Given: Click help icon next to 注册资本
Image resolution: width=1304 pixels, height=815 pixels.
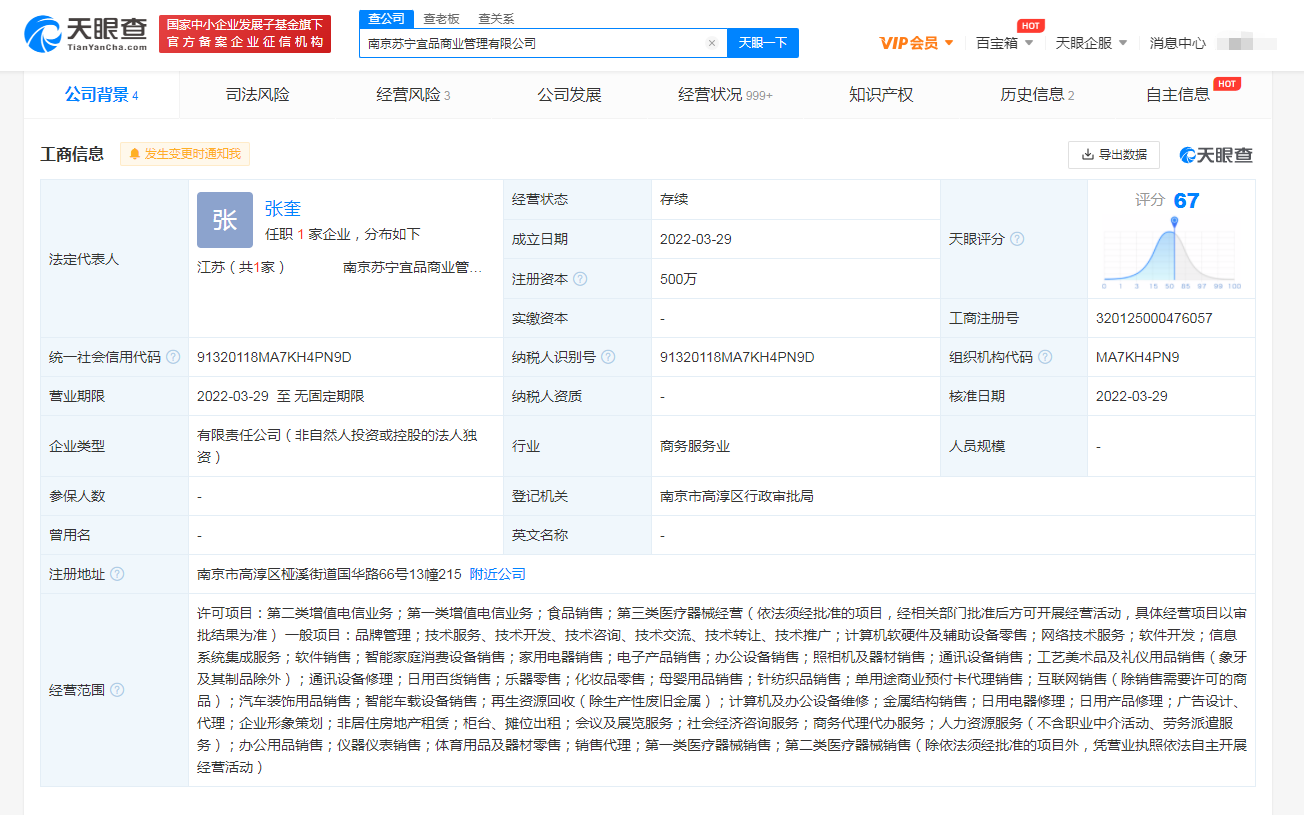Looking at the screenshot, I should (x=580, y=279).
